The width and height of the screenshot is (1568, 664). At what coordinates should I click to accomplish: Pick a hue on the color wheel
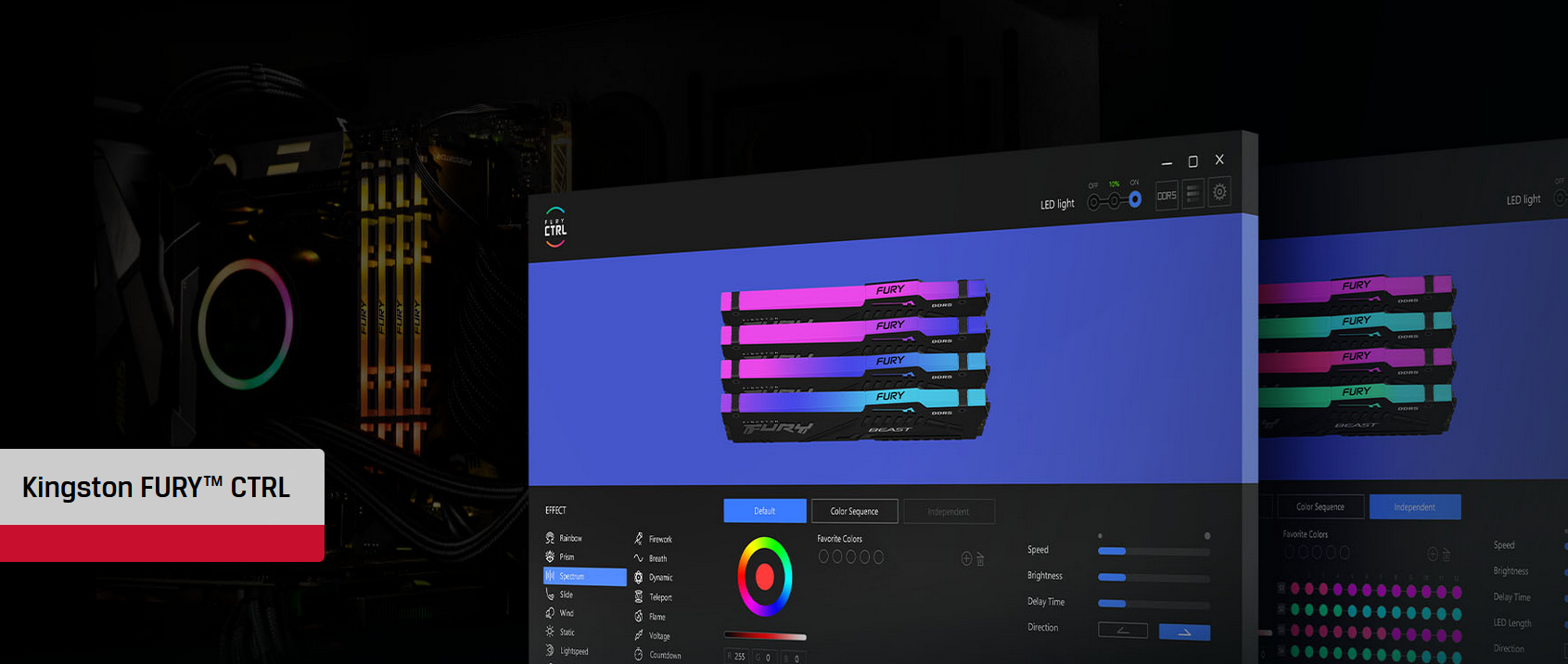click(765, 577)
